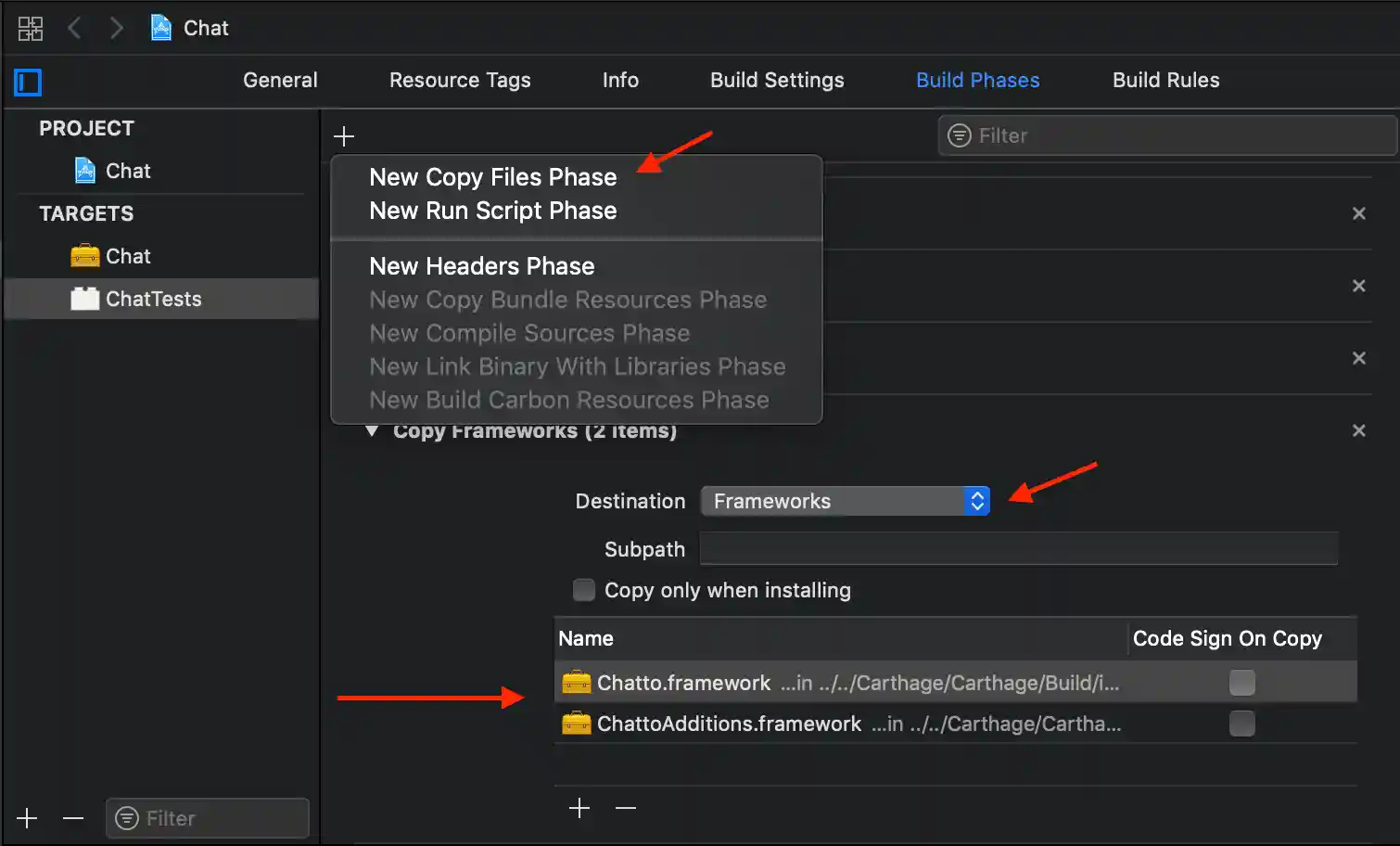1400x846 pixels.
Task: Open the Build Rules tab
Action: [1165, 81]
